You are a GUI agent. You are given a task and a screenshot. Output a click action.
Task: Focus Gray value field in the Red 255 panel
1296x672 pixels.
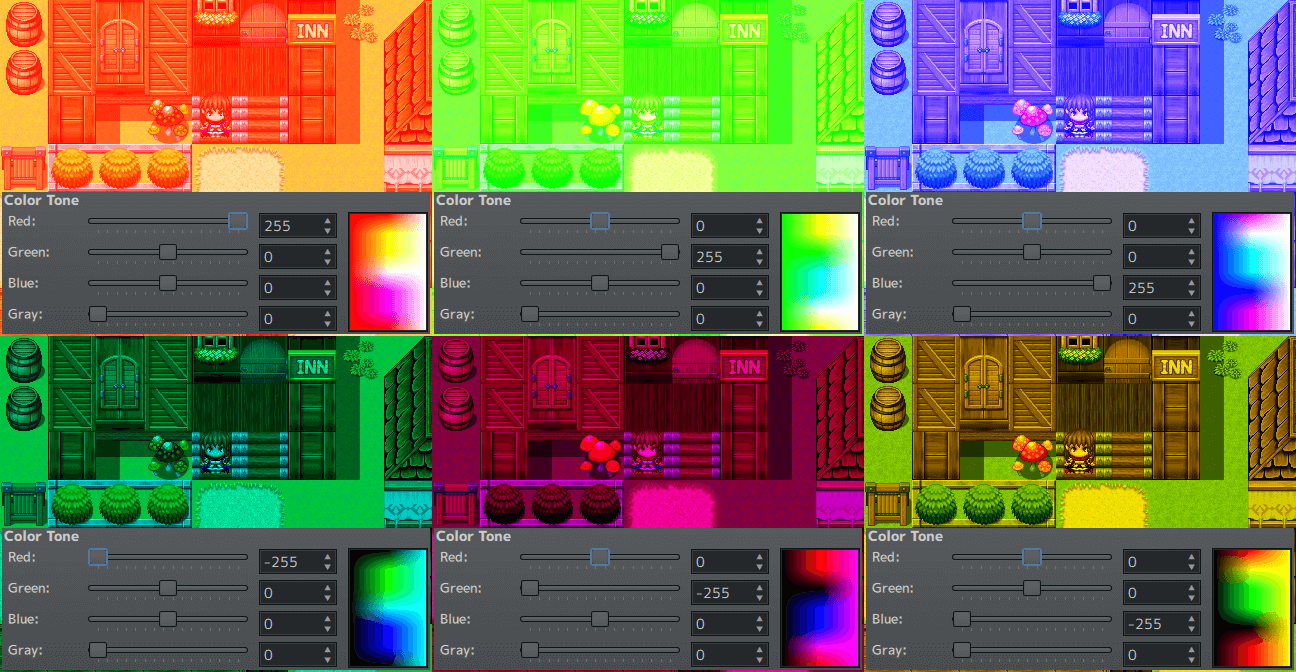click(x=297, y=319)
